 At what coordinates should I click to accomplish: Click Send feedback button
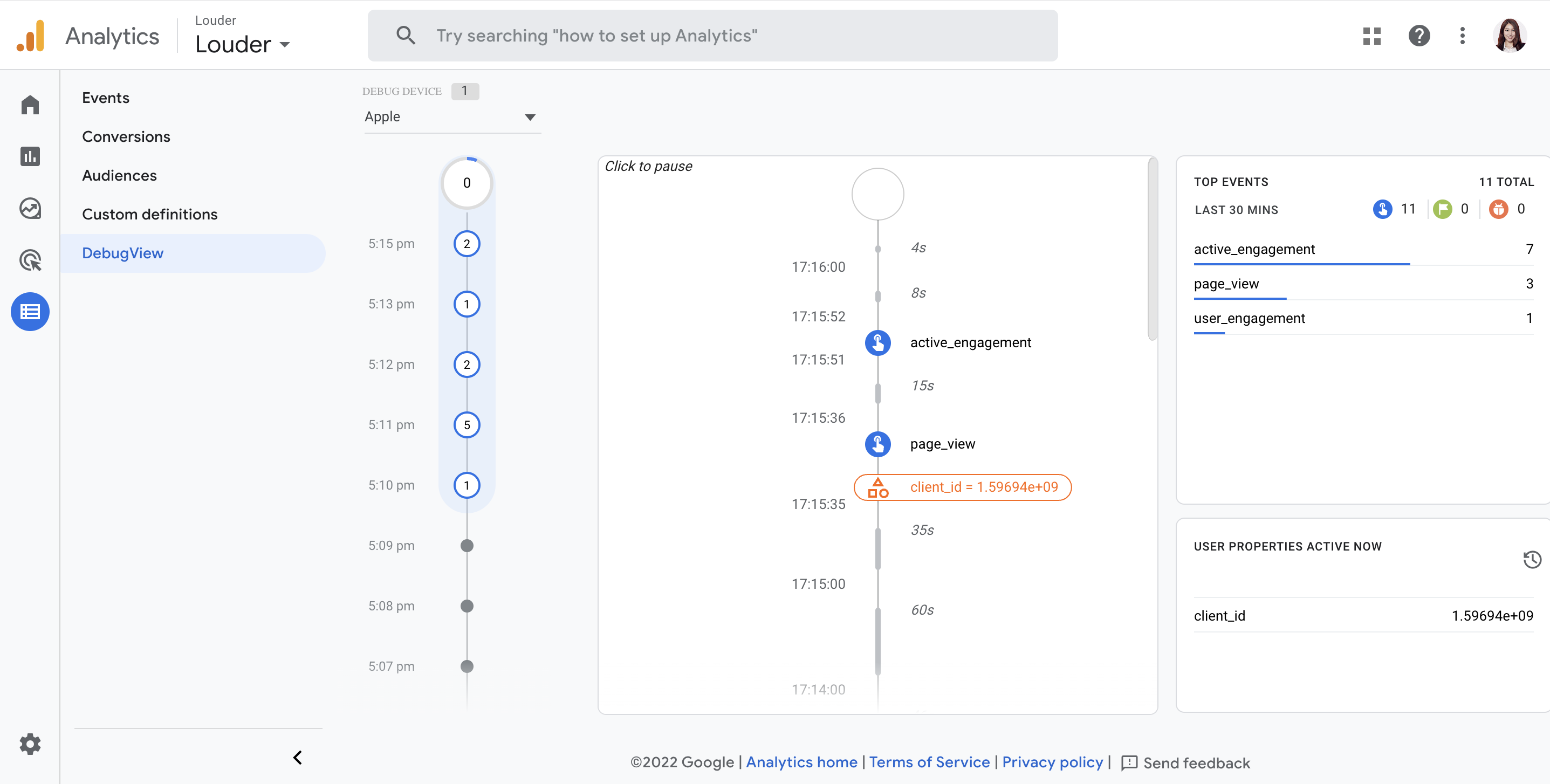(x=1186, y=763)
